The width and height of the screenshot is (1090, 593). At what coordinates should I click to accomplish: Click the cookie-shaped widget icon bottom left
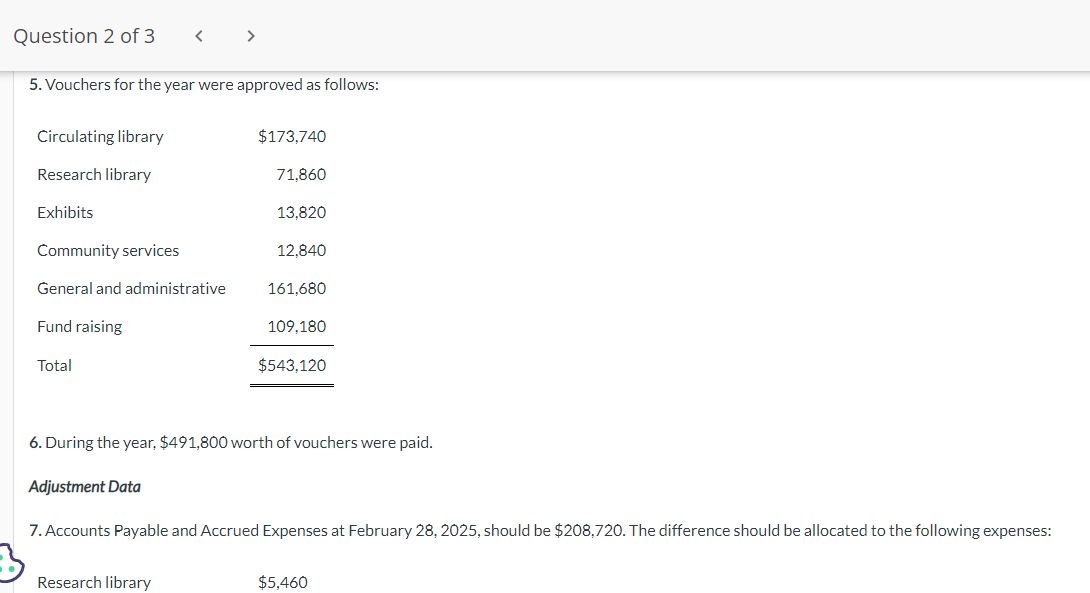[x=8, y=563]
